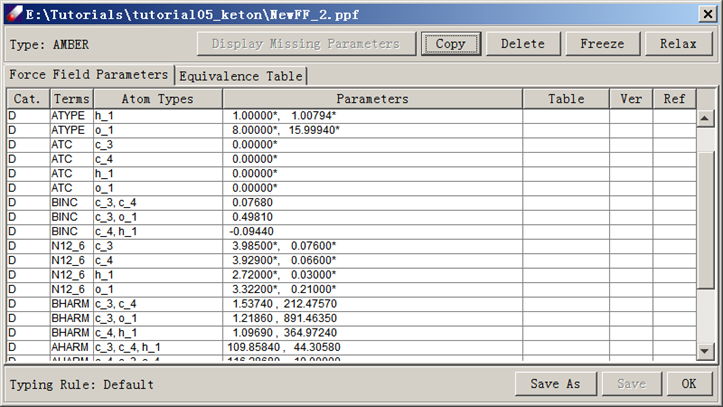Screen dimensions: 723x407
Task: Click parameter value 0.49810
Action: point(252,217)
